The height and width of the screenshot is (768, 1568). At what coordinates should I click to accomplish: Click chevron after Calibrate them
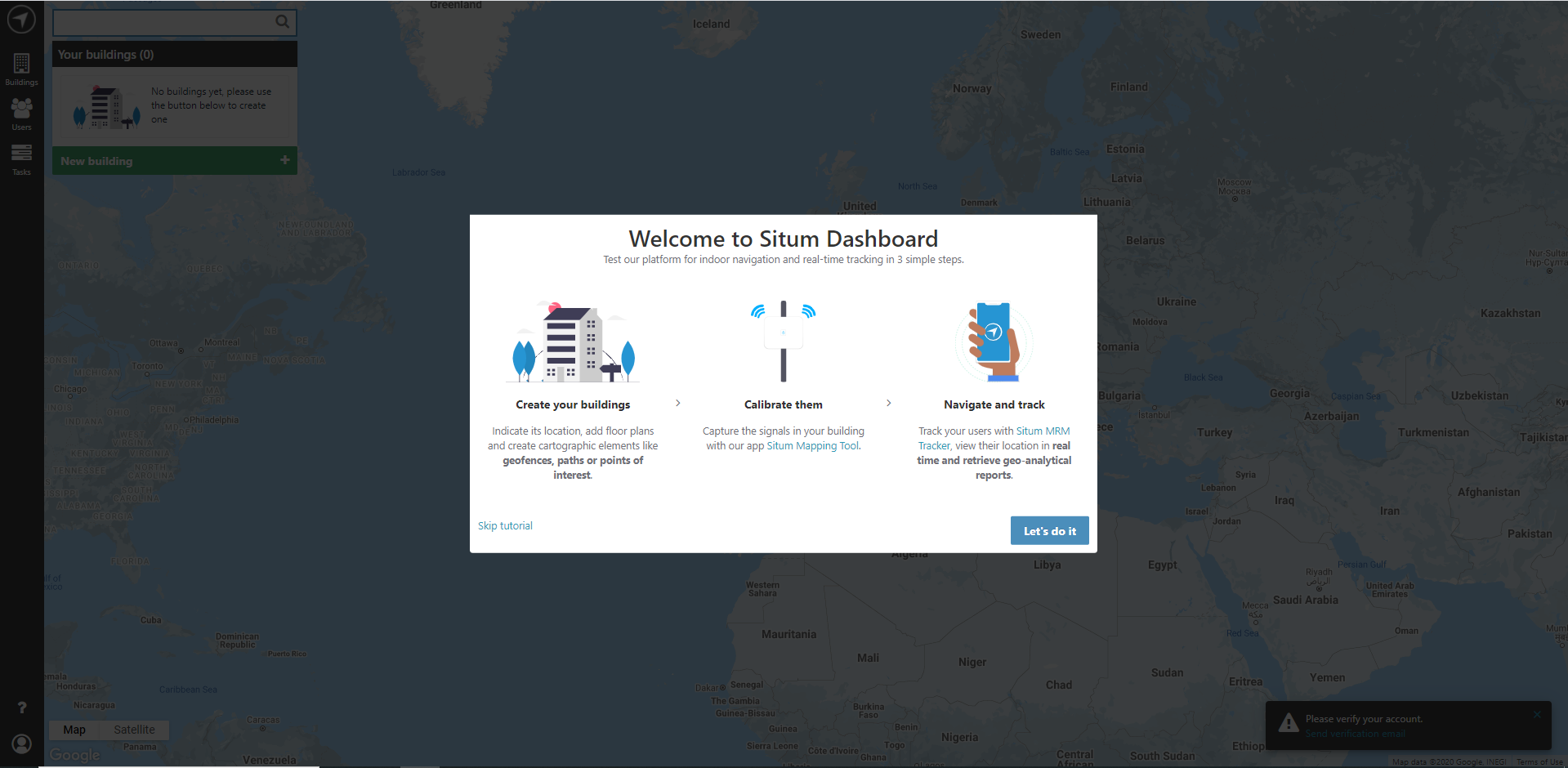[x=889, y=403]
